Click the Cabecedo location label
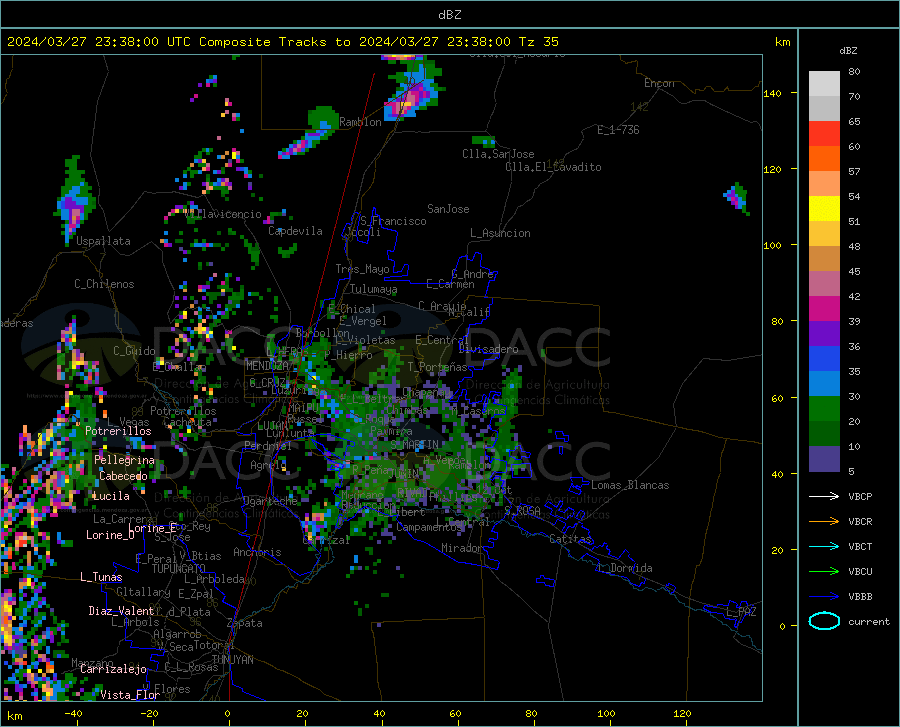This screenshot has width=900, height=727. click(x=123, y=476)
